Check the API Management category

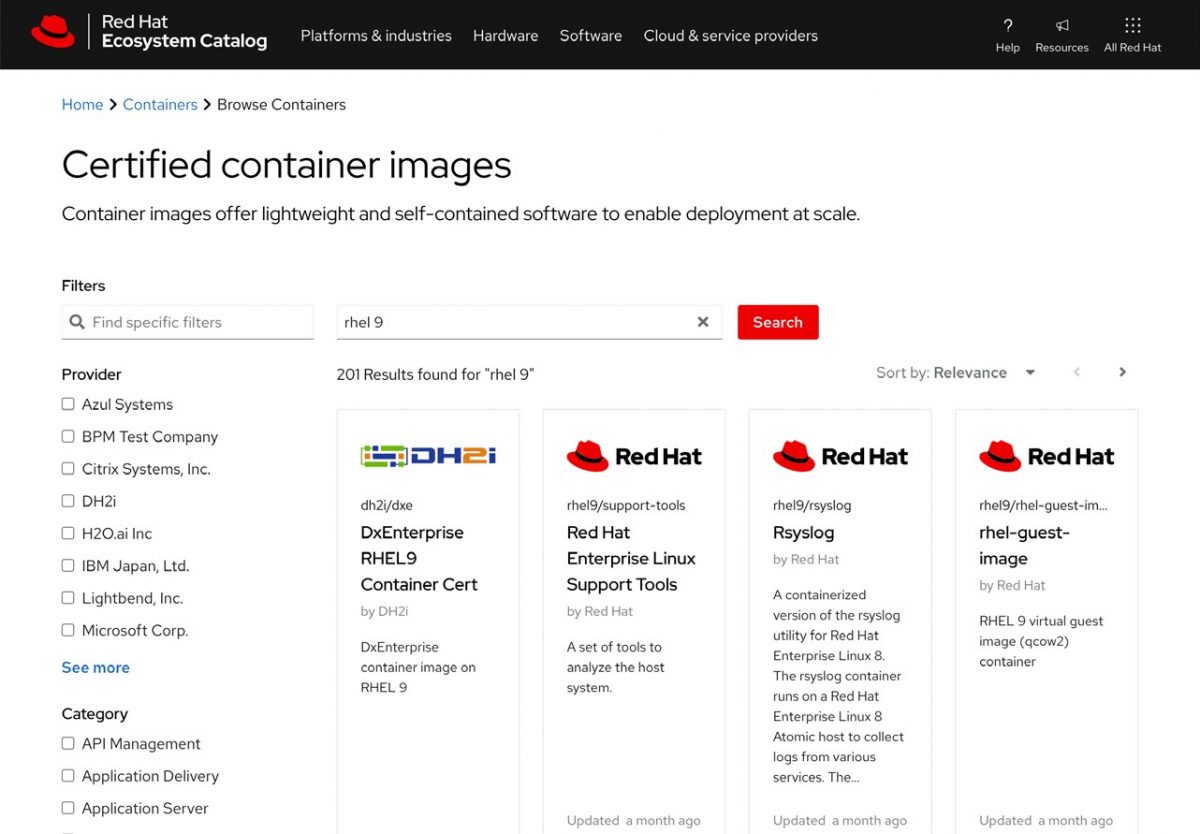tap(68, 743)
